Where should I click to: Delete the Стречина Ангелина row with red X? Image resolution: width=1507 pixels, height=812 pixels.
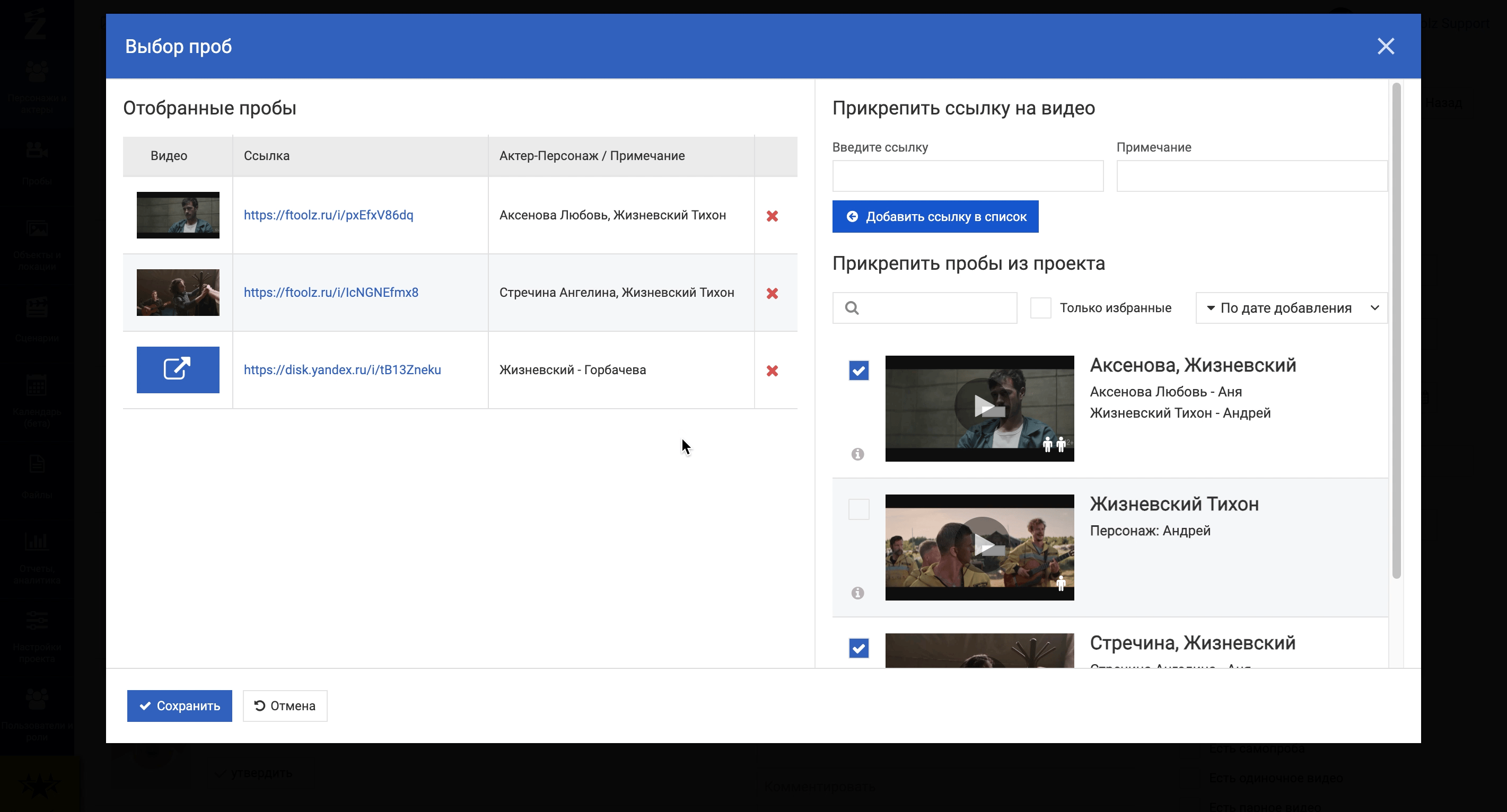coord(772,293)
